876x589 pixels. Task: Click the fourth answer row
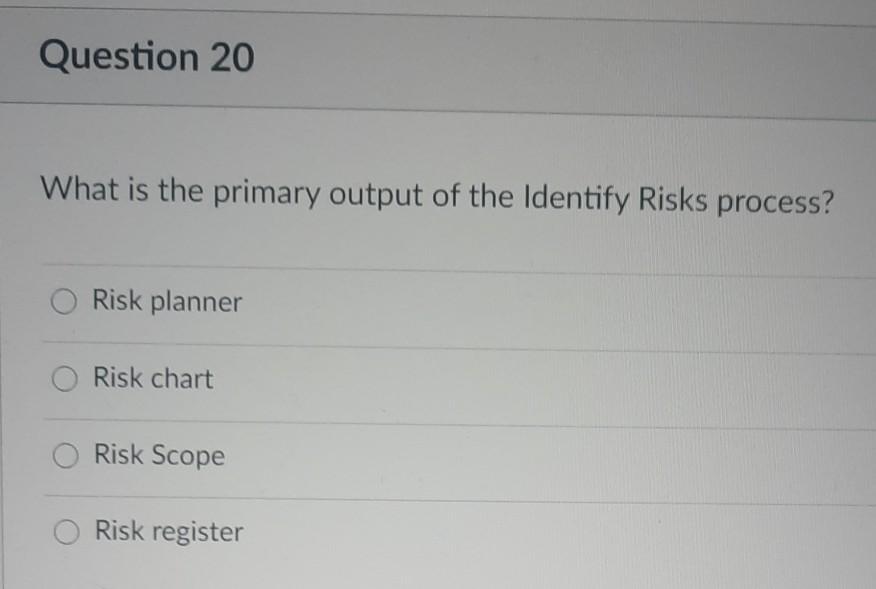438,532
